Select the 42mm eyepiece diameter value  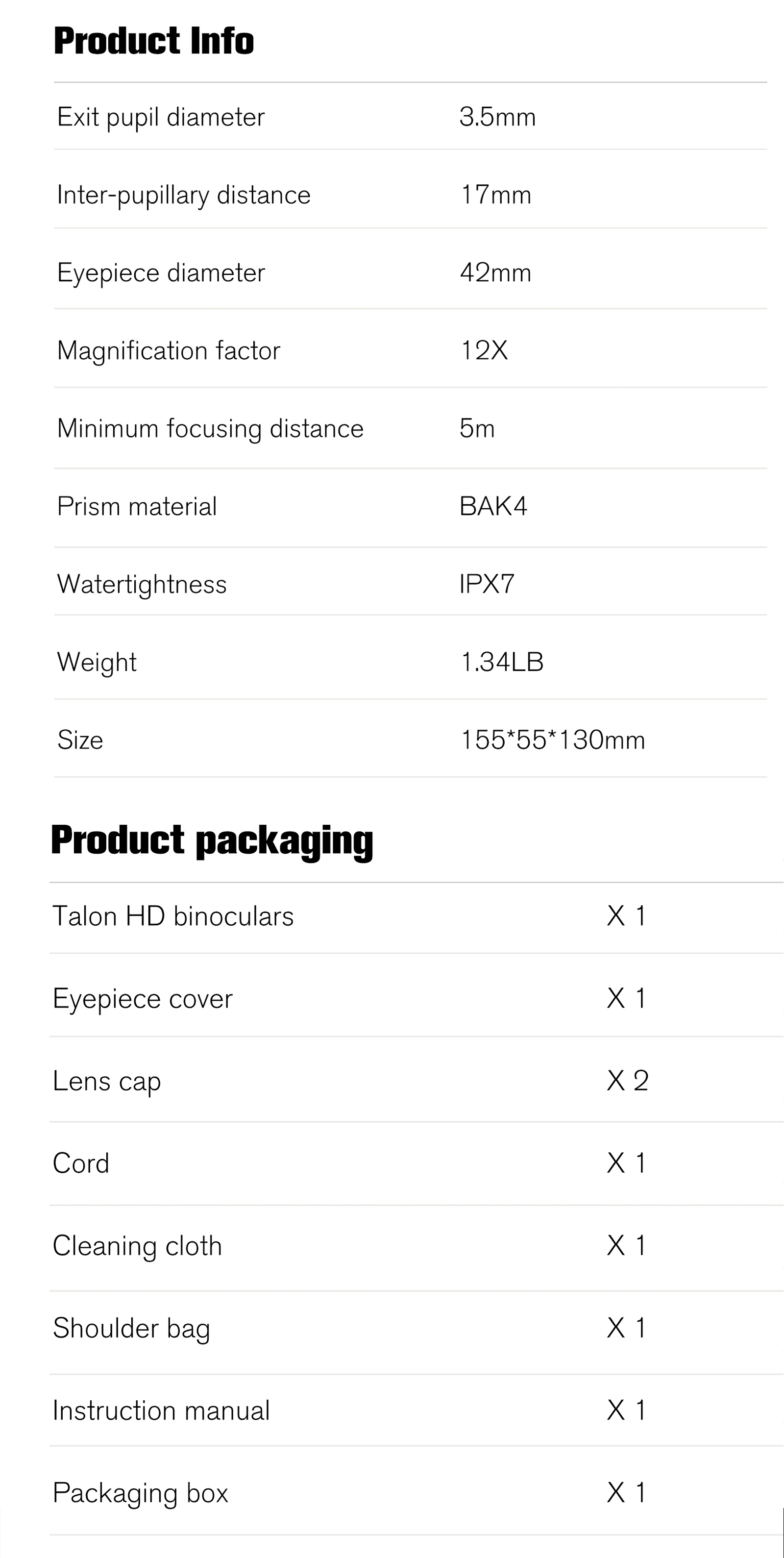[x=496, y=273]
